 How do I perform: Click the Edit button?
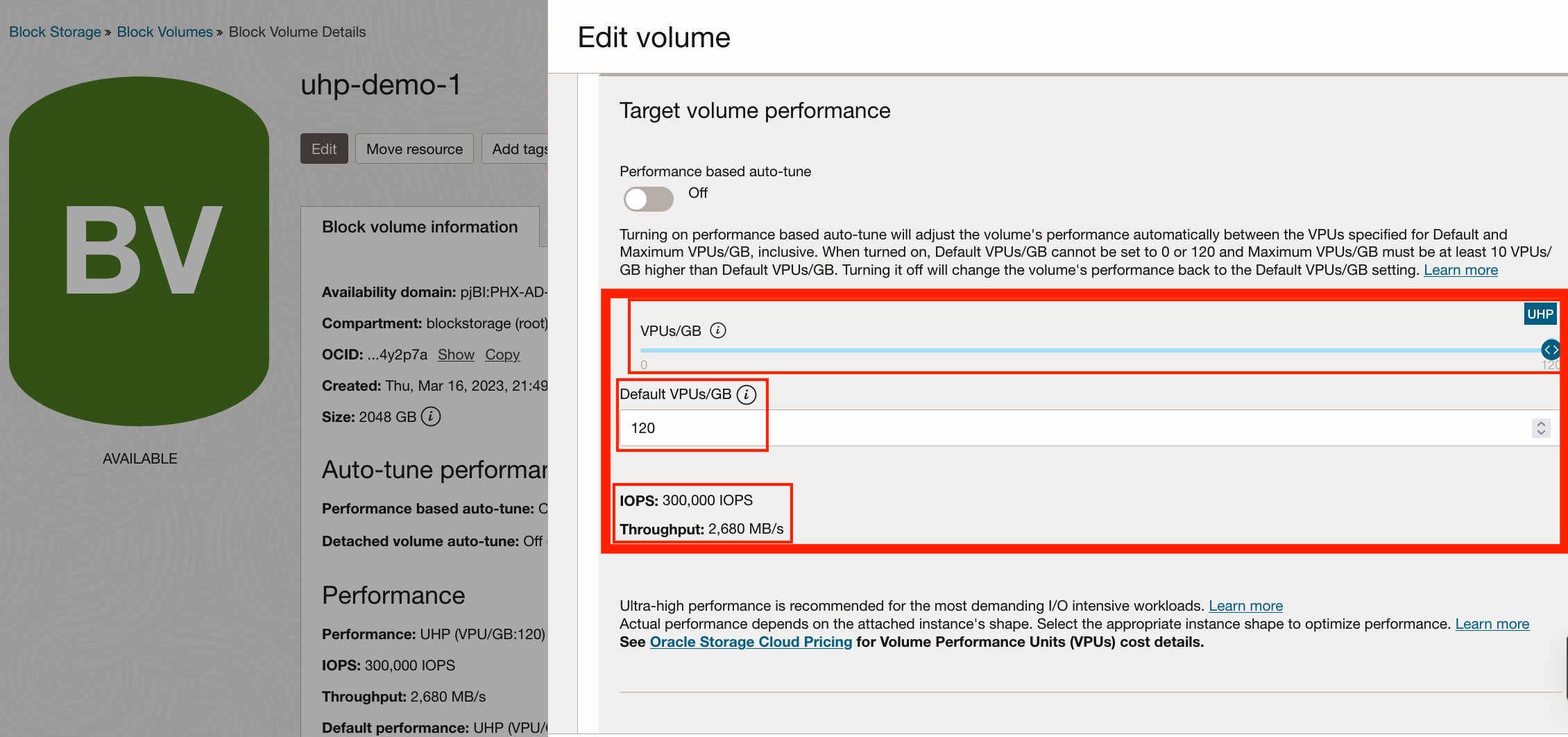[x=323, y=148]
